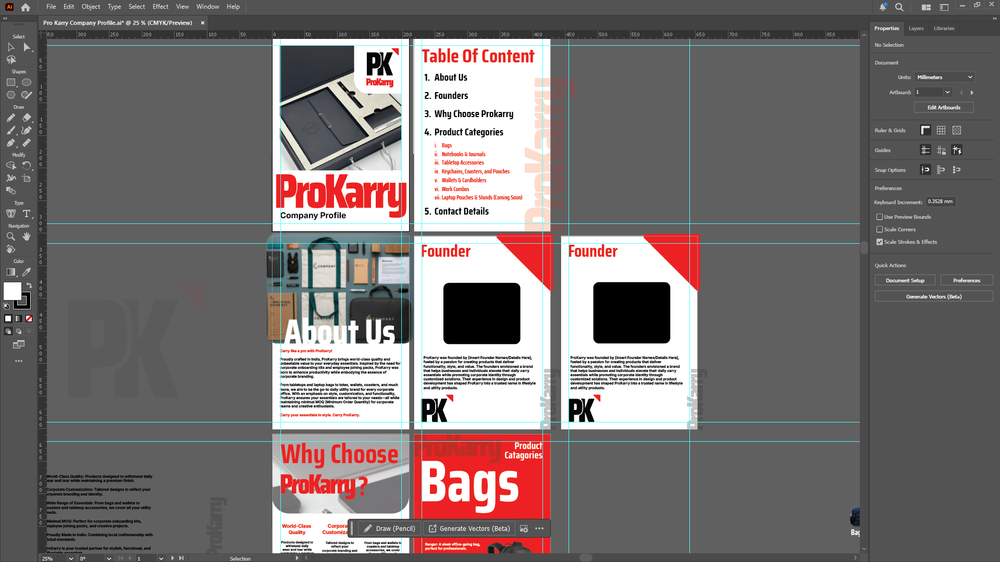Pick the Pencil draw tool

click(11, 117)
